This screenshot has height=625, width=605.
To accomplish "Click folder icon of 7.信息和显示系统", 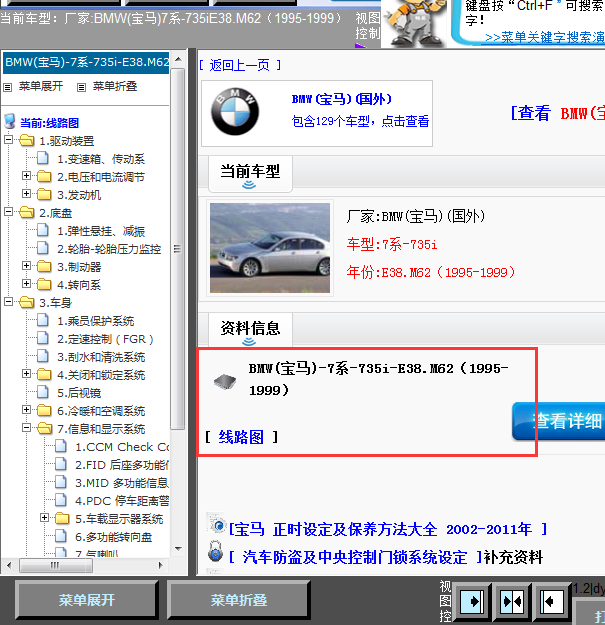I will [45, 428].
